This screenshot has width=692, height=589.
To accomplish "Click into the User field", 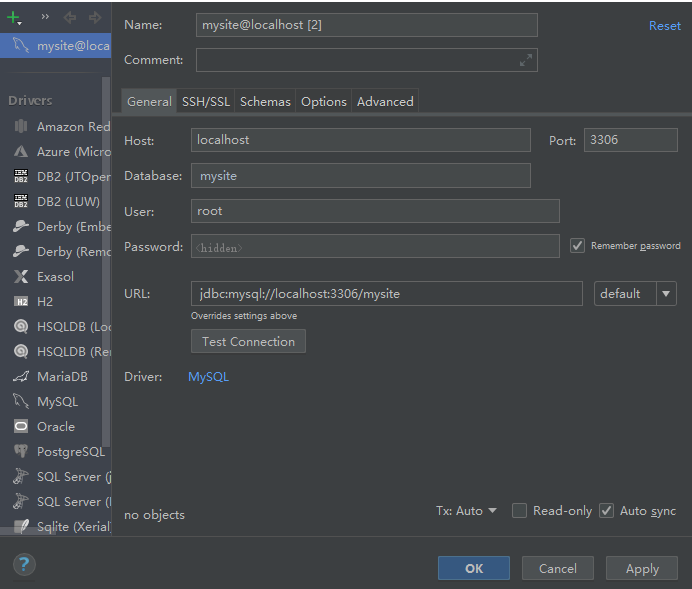I will pos(376,211).
